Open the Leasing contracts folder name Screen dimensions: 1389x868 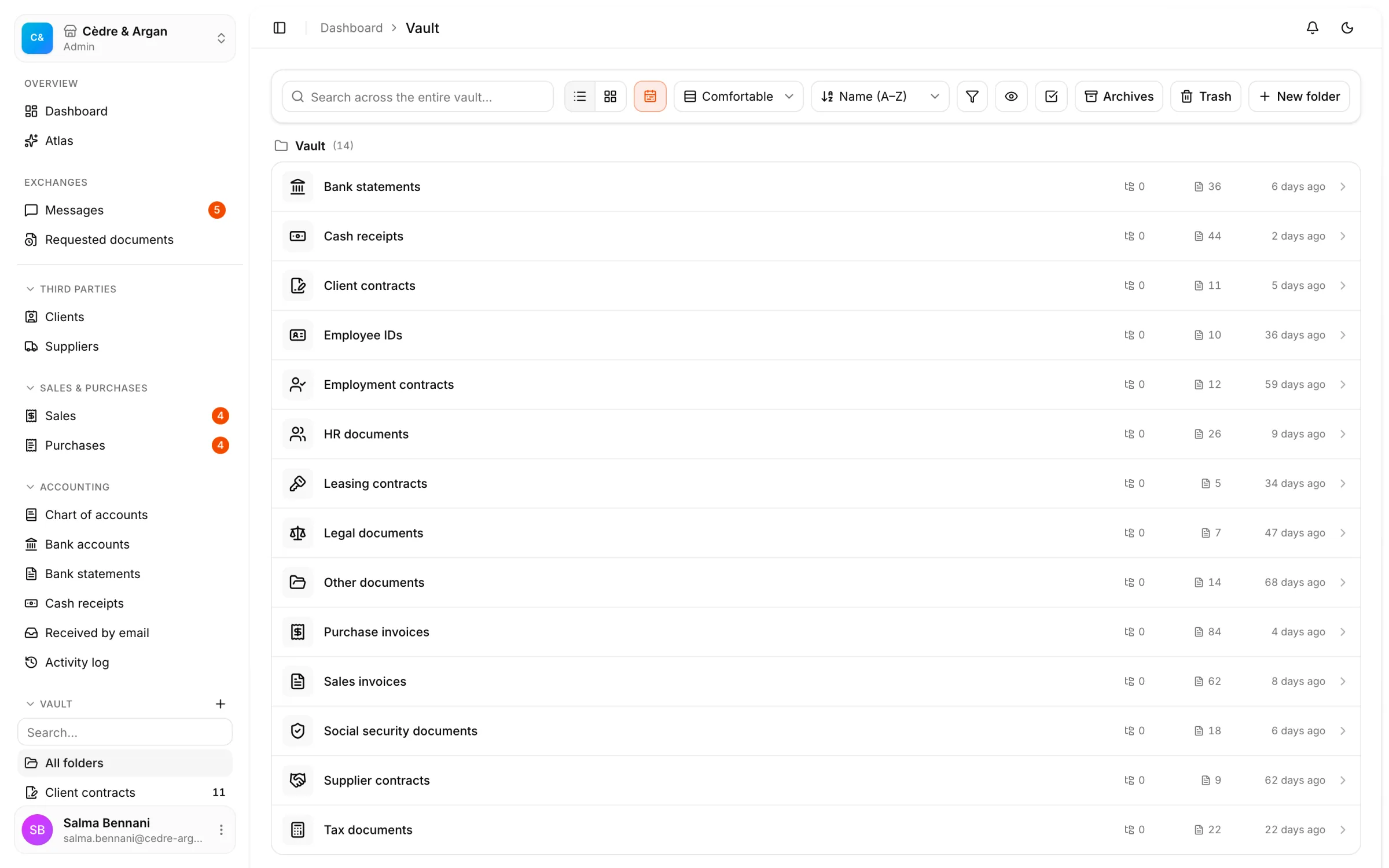(x=375, y=483)
